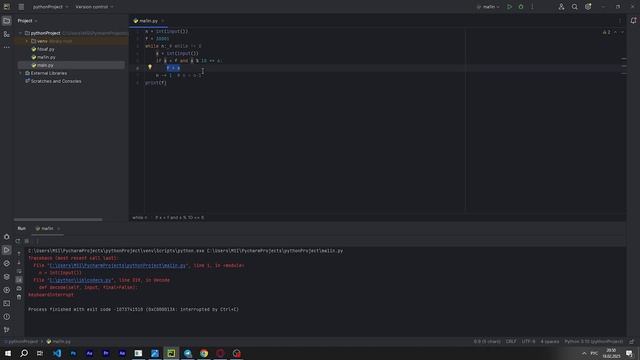
Task: Open more run actions menu
Action: click(x=532, y=7)
